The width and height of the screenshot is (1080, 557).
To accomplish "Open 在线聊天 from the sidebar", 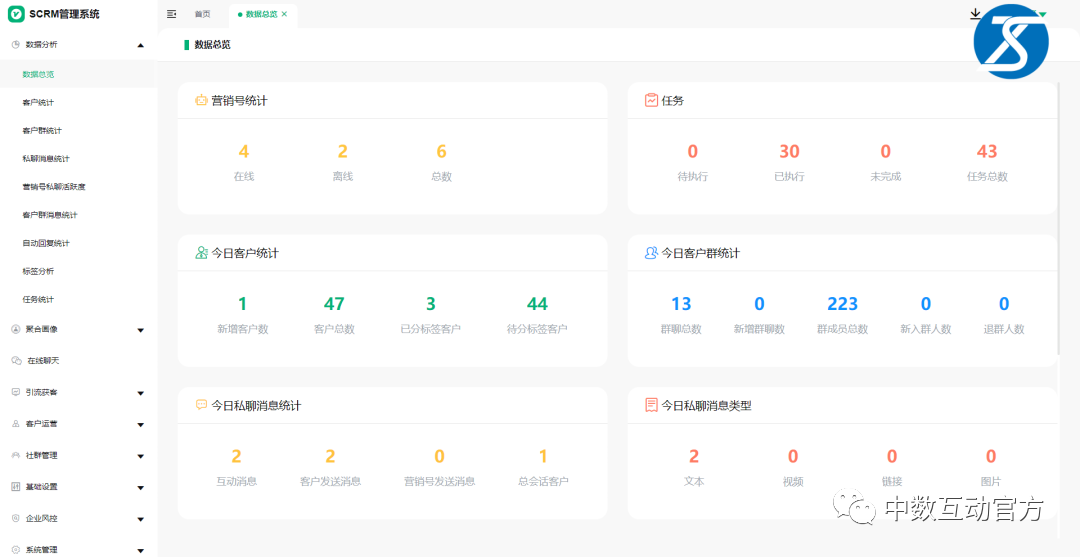I will tap(43, 360).
